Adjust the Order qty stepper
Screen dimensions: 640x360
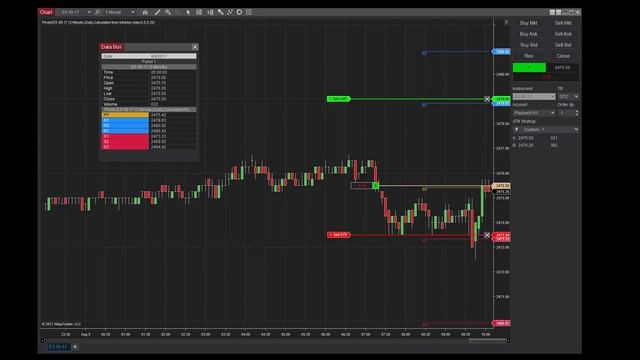coord(576,113)
